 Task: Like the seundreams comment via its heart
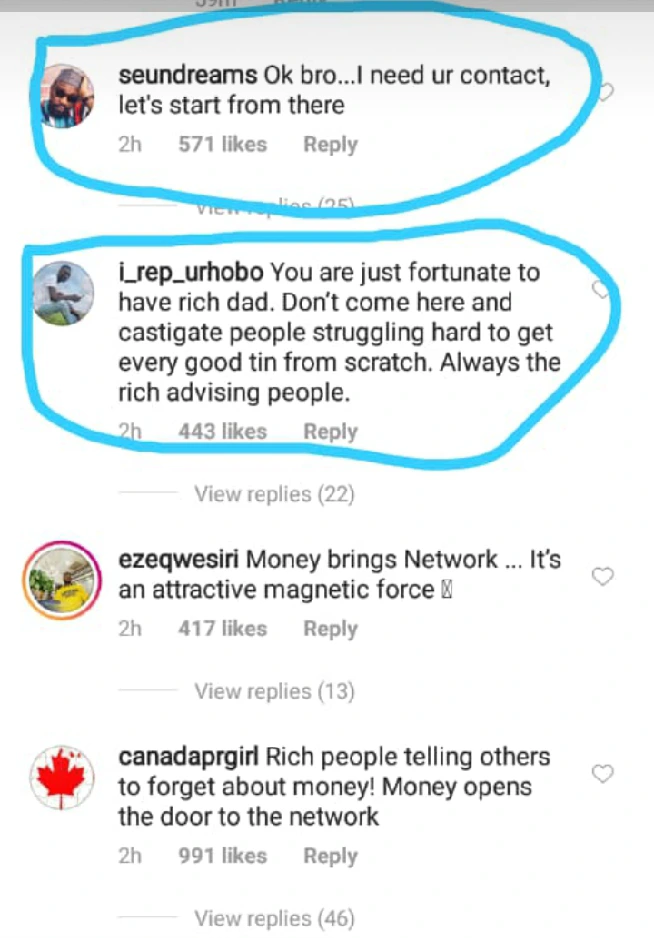tap(604, 92)
